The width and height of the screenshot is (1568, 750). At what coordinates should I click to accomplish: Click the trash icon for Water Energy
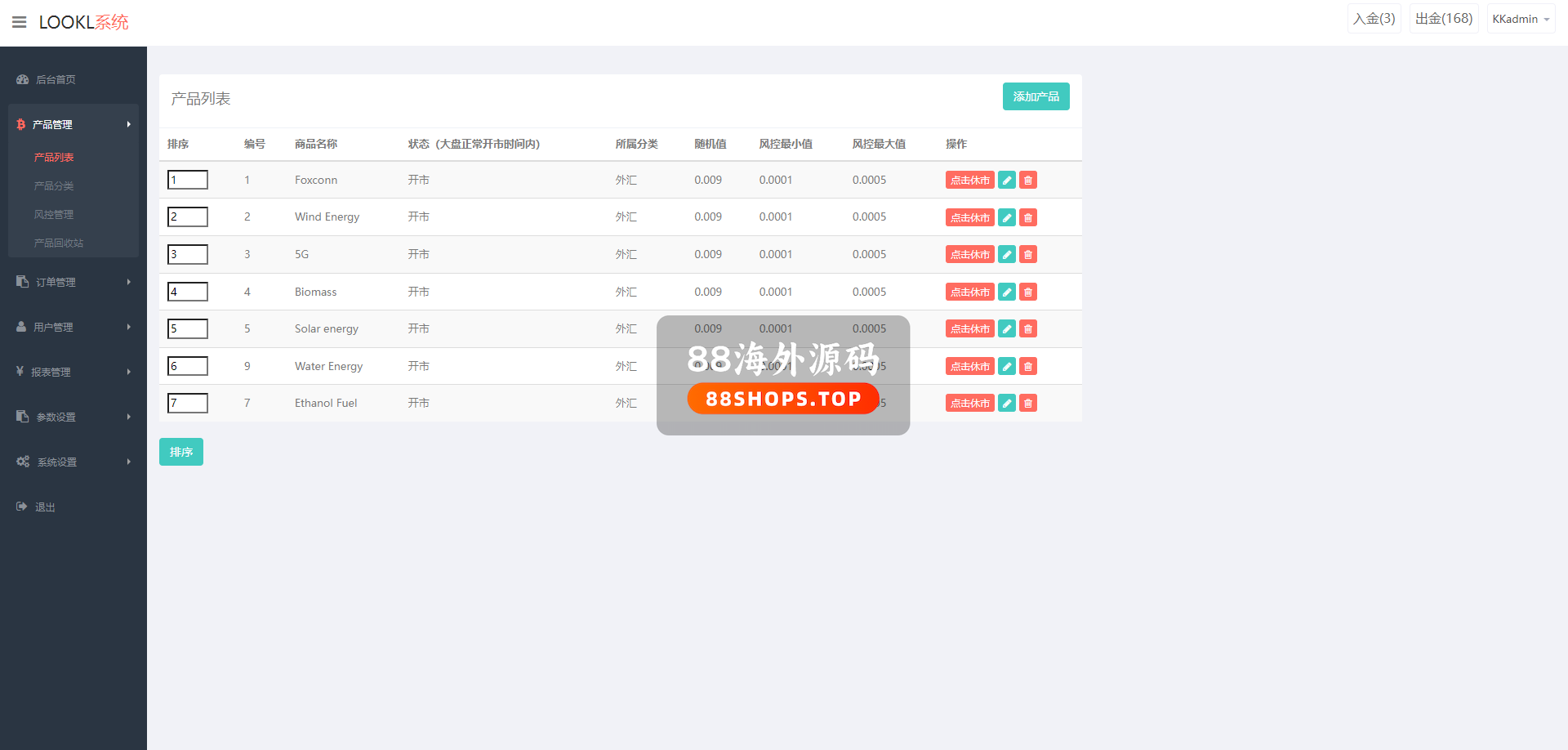pos(1028,367)
